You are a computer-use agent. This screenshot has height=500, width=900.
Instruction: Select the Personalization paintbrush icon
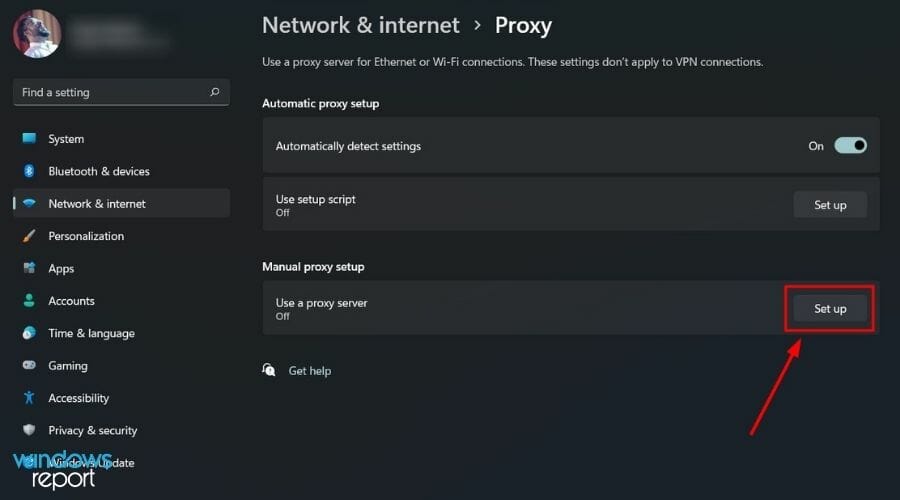pyautogui.click(x=29, y=236)
